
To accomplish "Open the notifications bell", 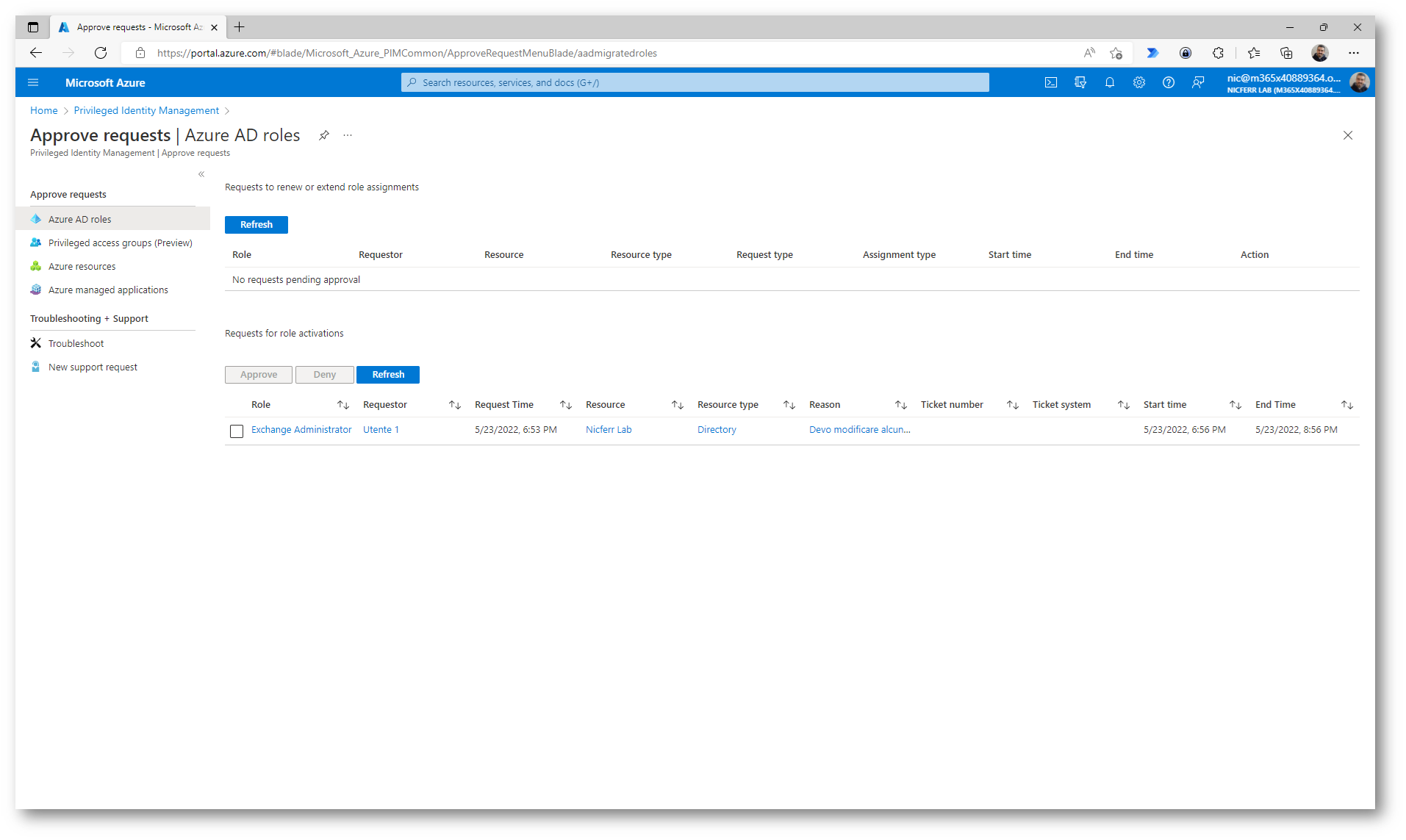I will coord(1110,82).
